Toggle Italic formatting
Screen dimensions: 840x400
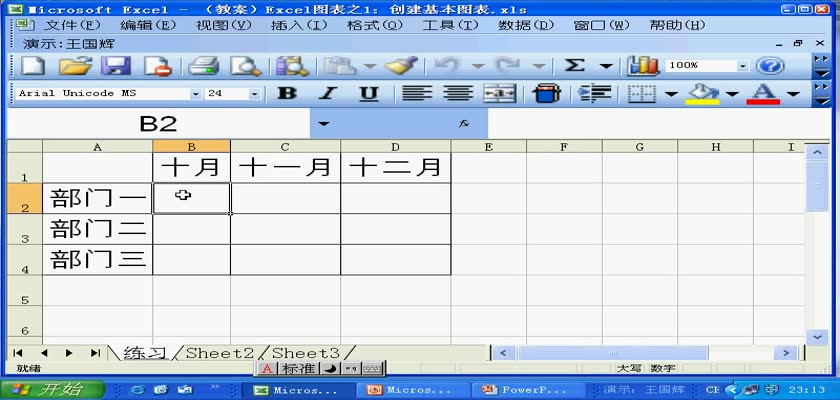click(x=329, y=94)
